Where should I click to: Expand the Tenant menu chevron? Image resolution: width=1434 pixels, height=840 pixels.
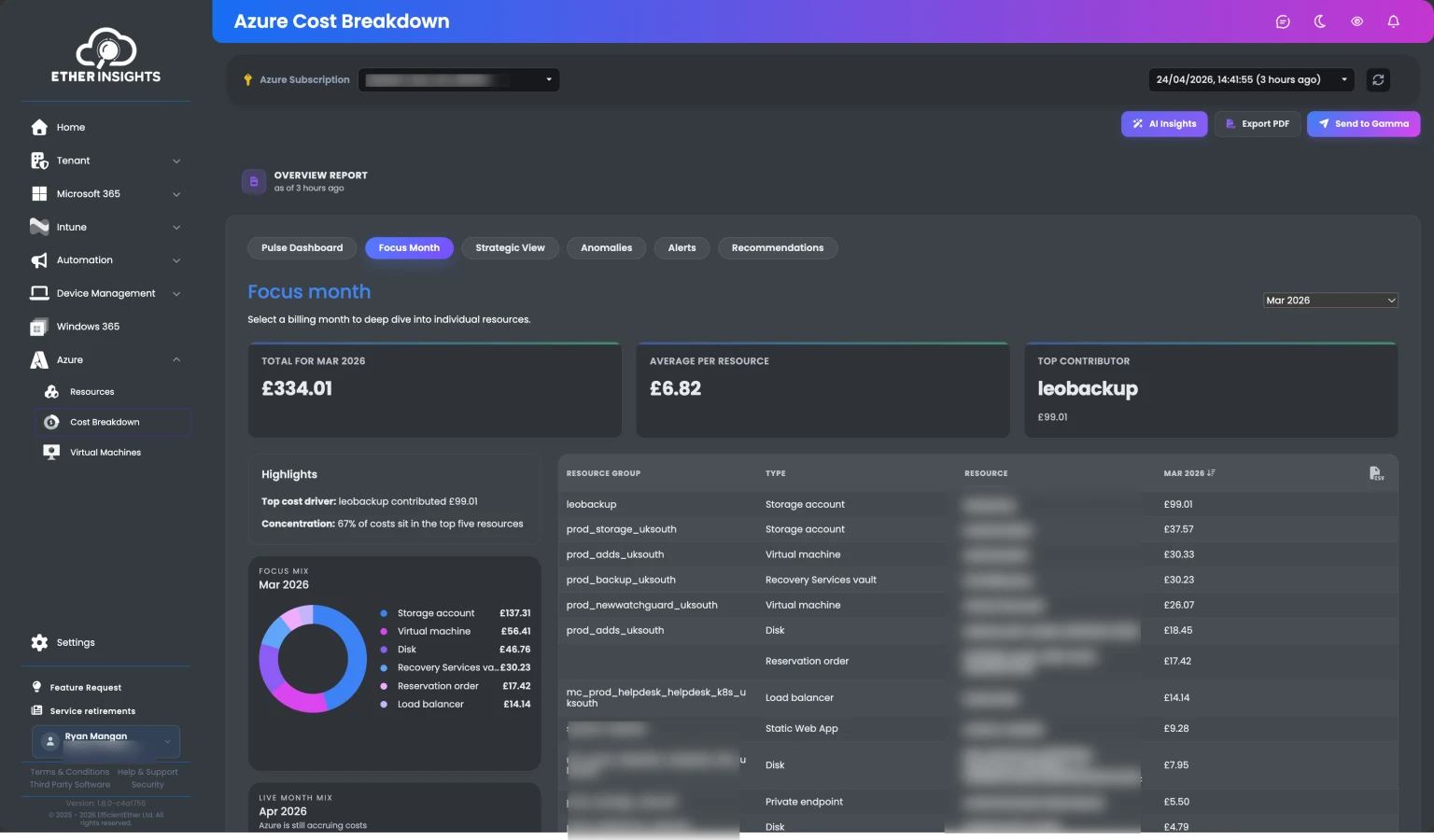(x=176, y=161)
